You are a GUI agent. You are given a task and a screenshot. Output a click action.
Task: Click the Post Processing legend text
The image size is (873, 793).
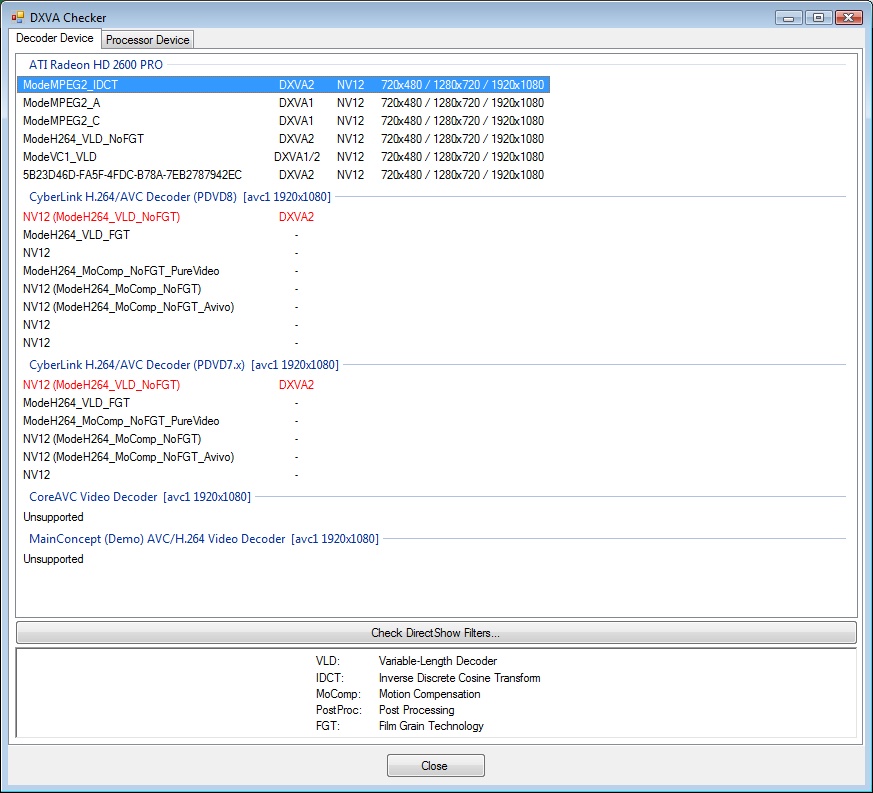pos(416,710)
